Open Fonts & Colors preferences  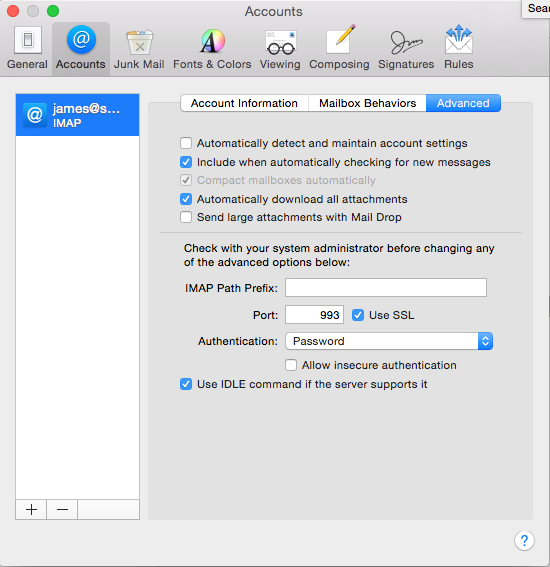(x=212, y=48)
